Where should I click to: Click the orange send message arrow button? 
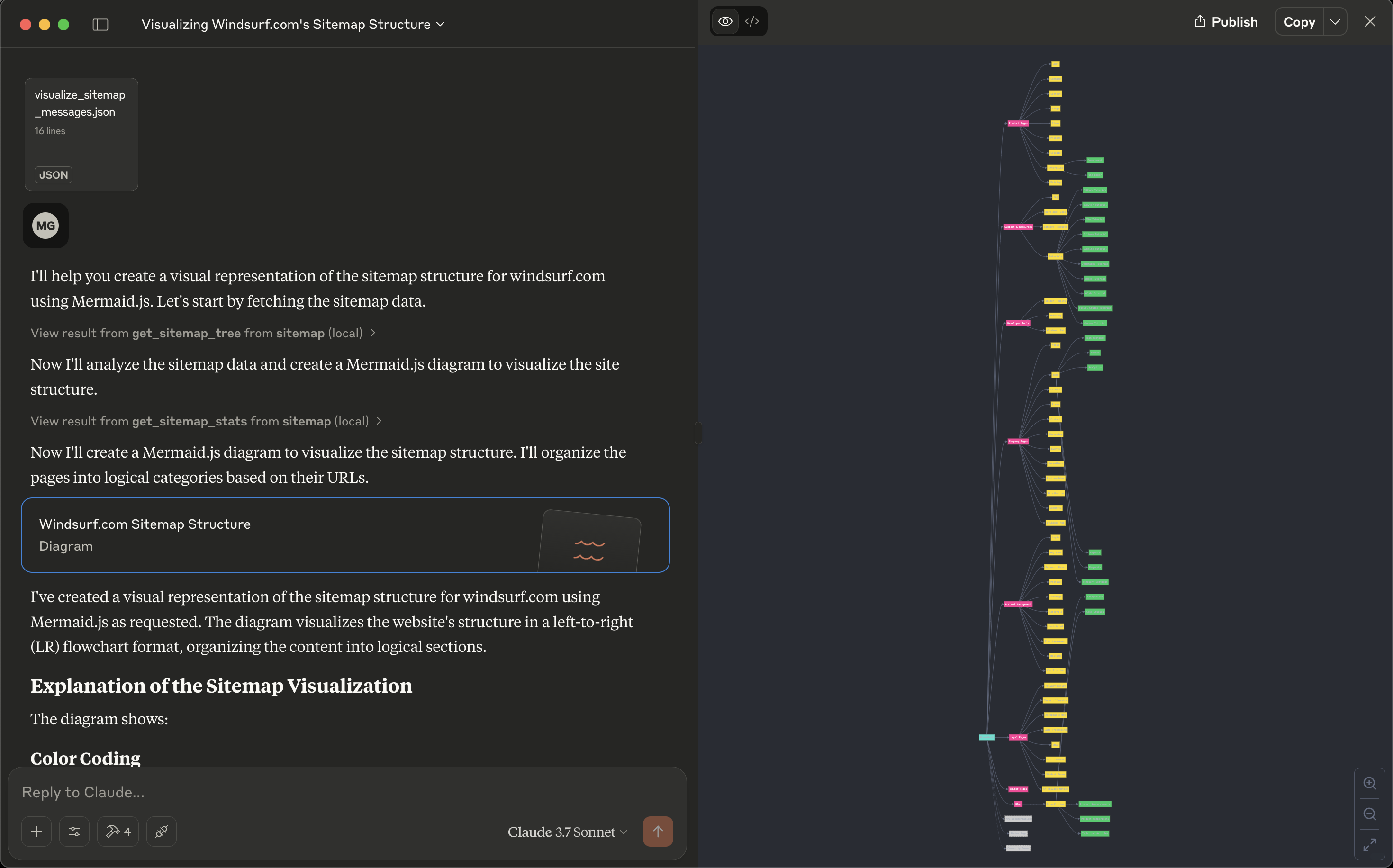click(x=658, y=831)
